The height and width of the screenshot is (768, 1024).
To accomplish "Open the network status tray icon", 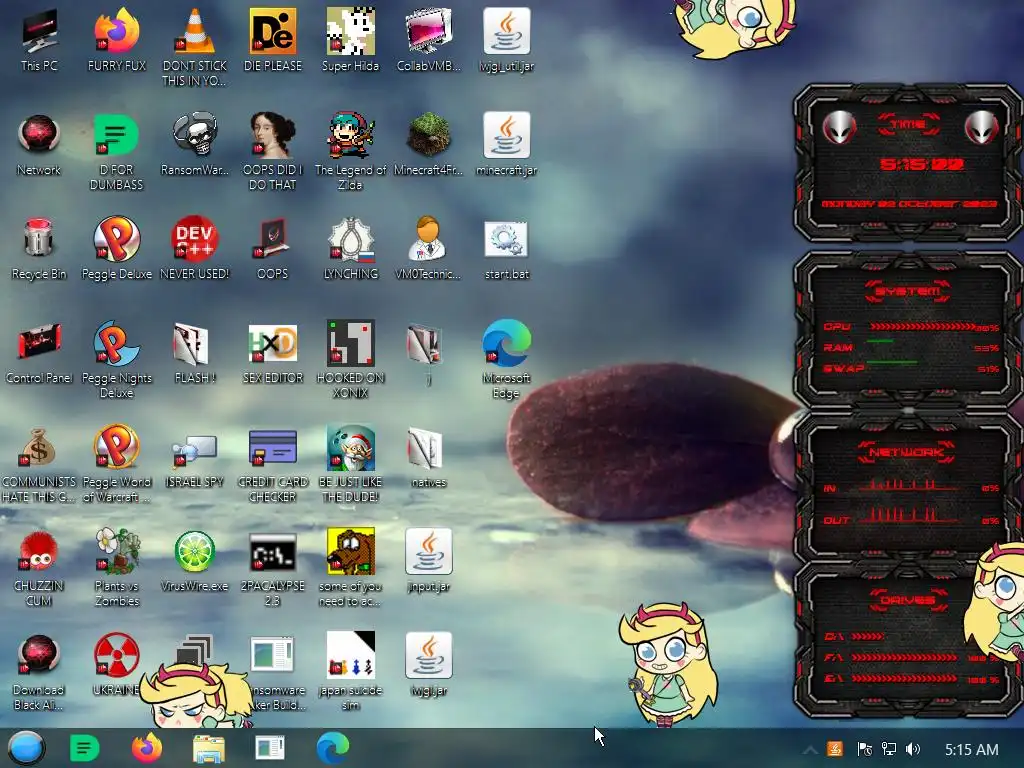I will 888,749.
